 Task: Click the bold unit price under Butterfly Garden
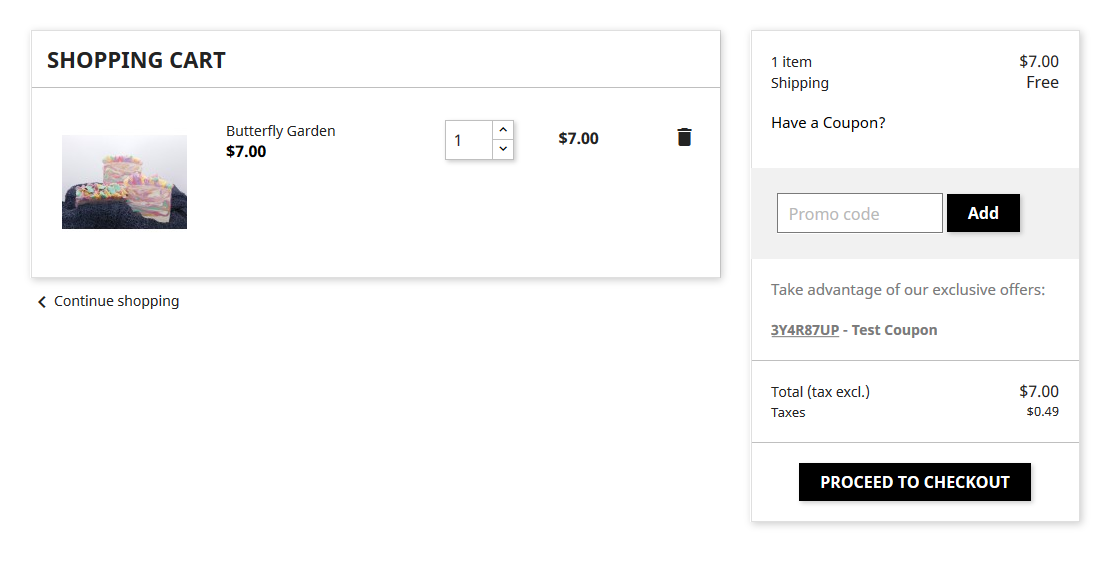246,152
